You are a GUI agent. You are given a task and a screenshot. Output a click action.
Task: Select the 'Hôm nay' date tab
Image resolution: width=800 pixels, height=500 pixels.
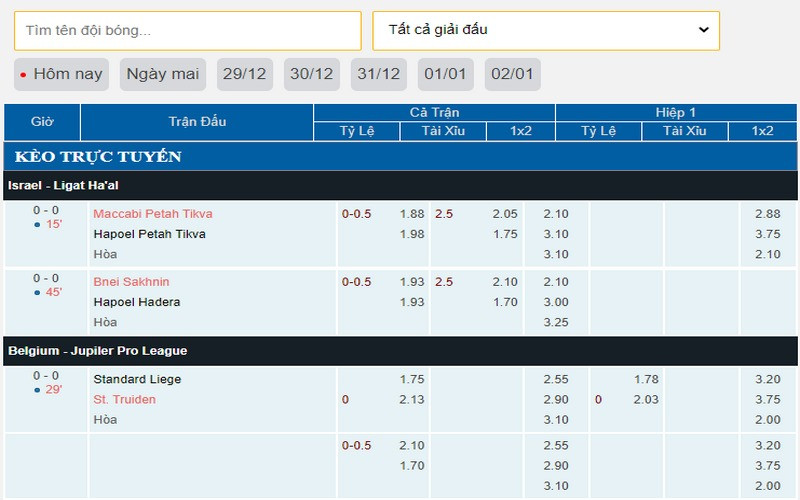pos(62,74)
